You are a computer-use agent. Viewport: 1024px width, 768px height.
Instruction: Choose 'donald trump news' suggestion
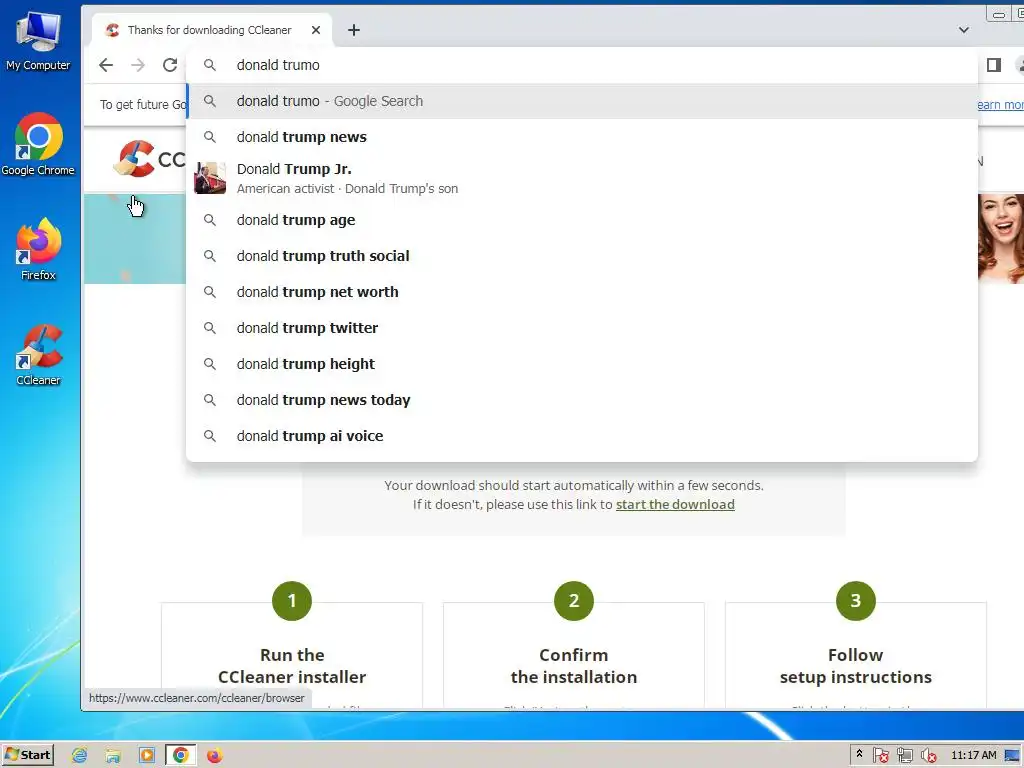[x=582, y=137]
